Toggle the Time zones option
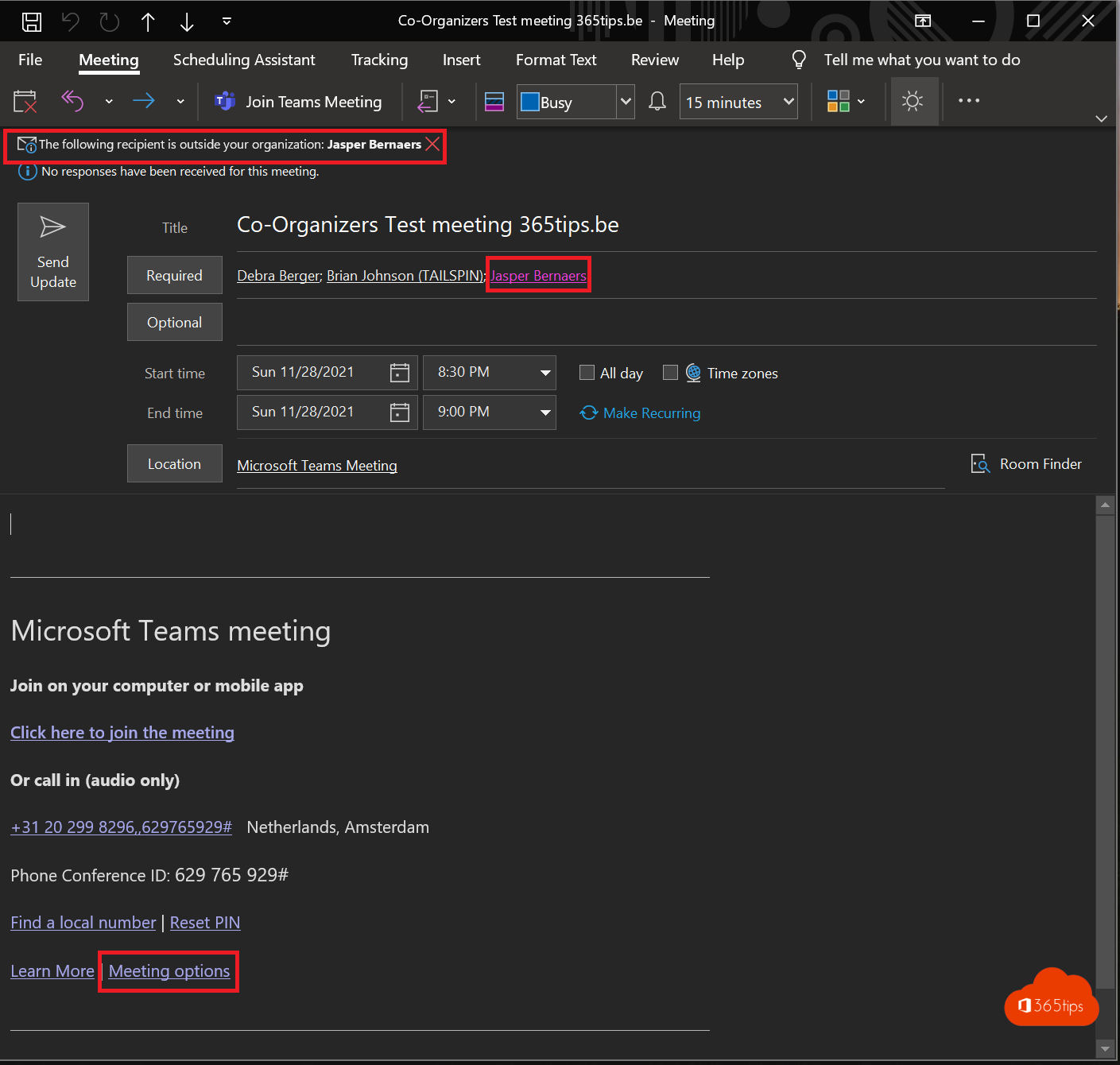 (x=670, y=372)
